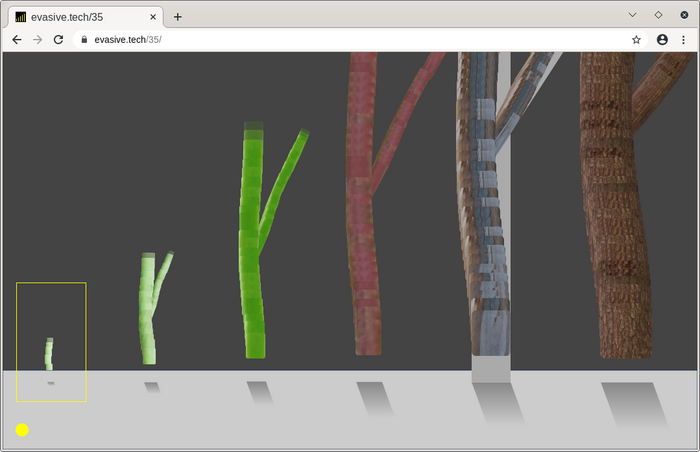Click the yellow circle in the canvas
The image size is (700, 452).
point(22,430)
